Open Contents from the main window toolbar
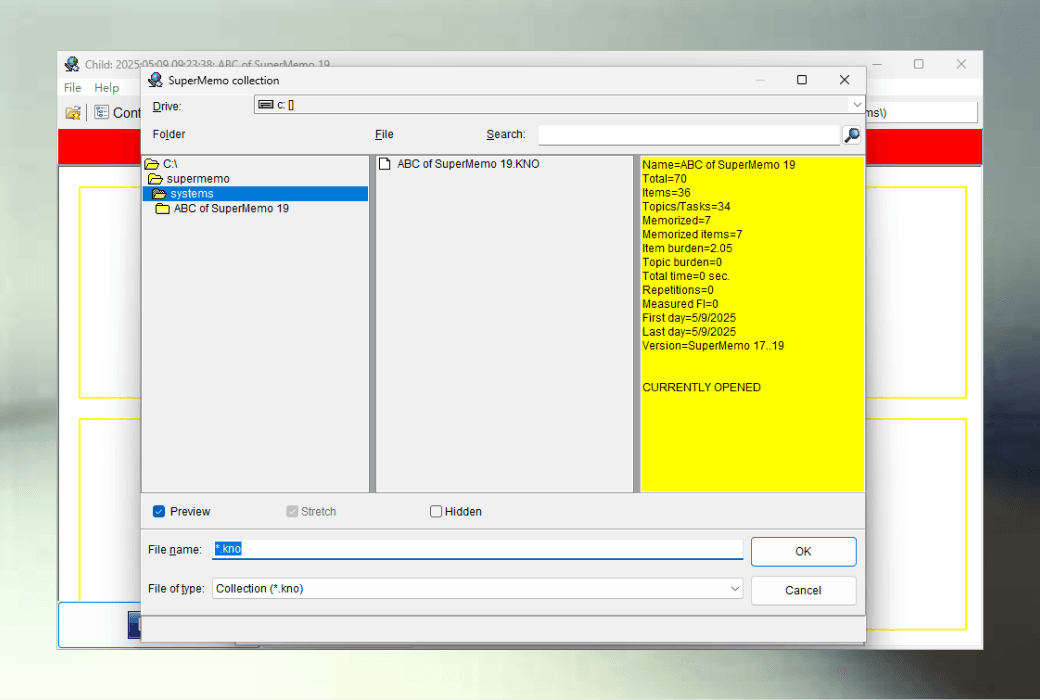Image resolution: width=1040 pixels, height=700 pixels. click(118, 113)
